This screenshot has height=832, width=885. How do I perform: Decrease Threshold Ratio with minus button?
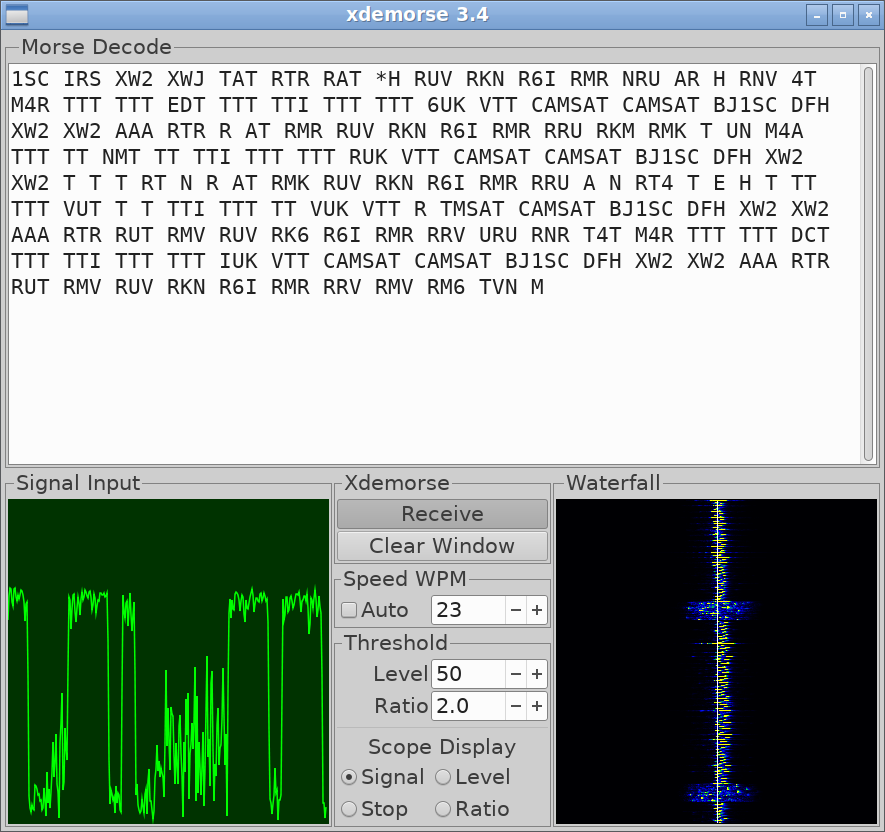coord(516,706)
